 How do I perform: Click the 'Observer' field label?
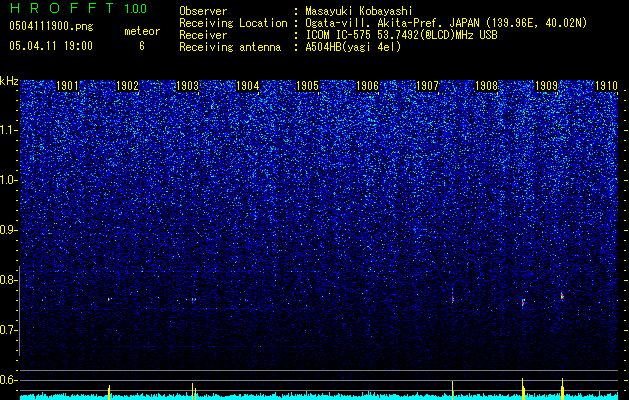point(203,11)
